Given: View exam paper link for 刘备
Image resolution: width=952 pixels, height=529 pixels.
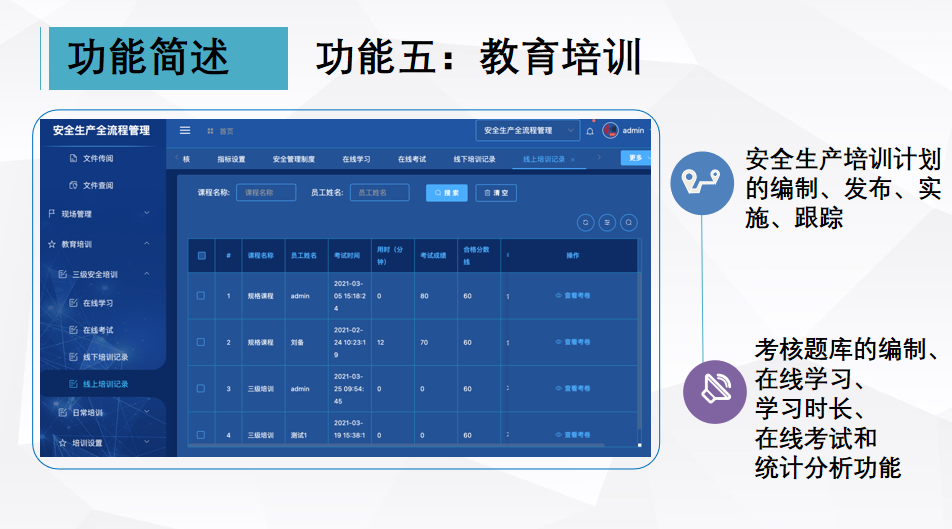Looking at the screenshot, I should 573,342.
